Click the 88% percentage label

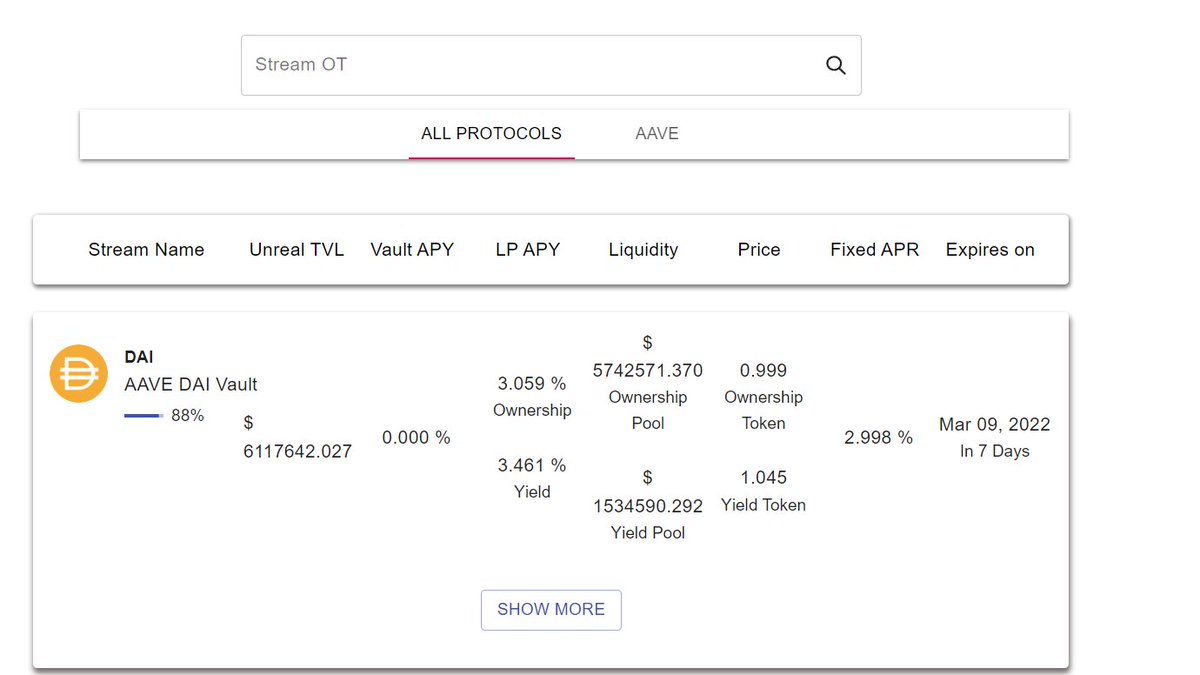(x=187, y=415)
